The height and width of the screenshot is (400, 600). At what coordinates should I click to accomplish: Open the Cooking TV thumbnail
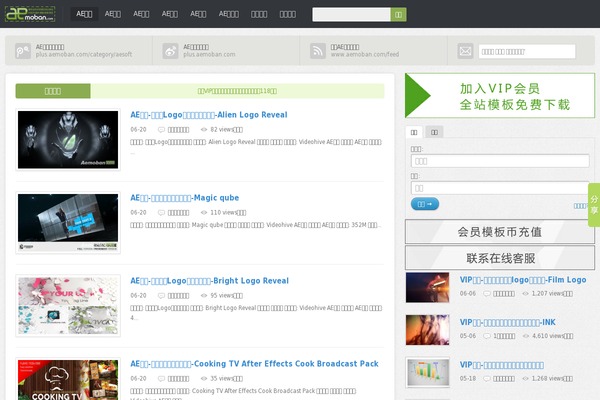(x=68, y=379)
